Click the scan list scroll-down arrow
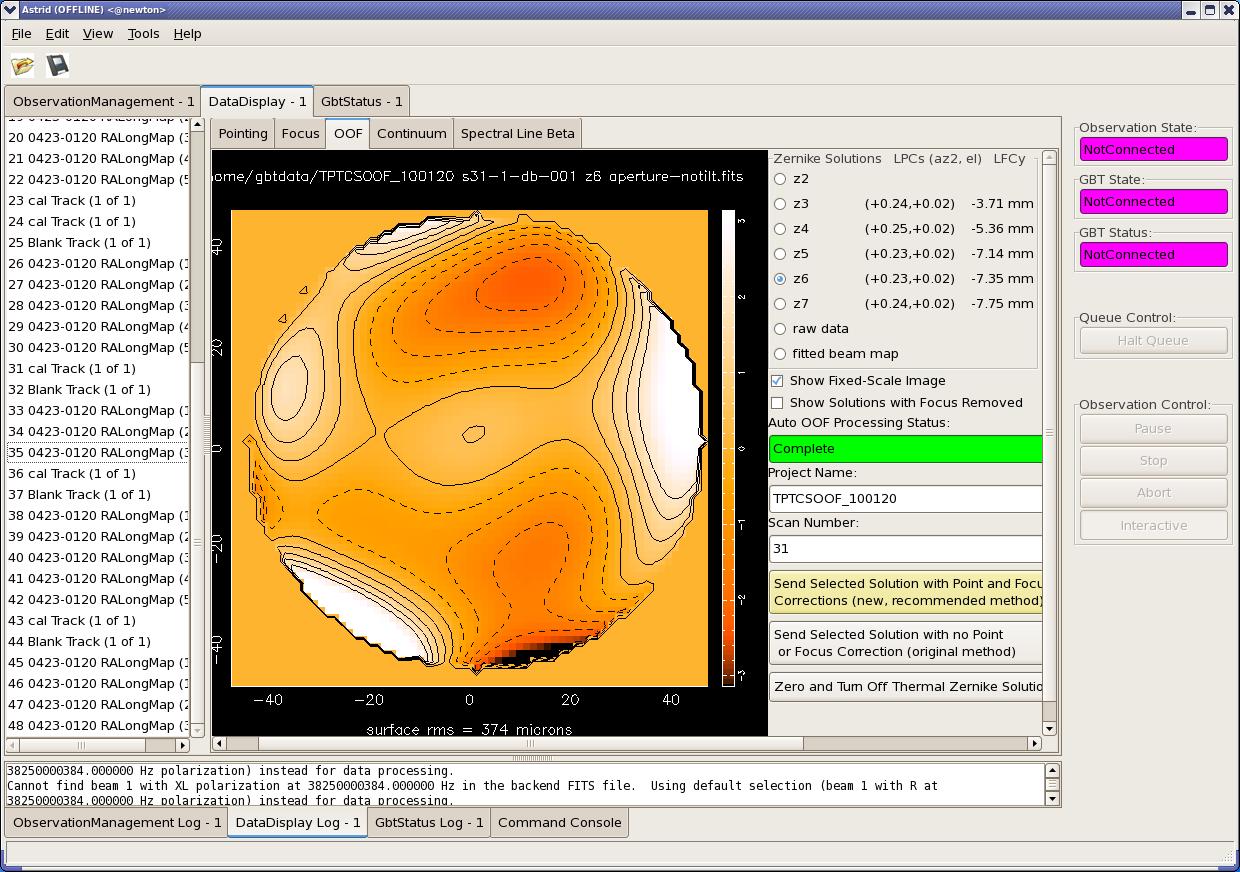This screenshot has width=1240, height=872. pos(197,730)
